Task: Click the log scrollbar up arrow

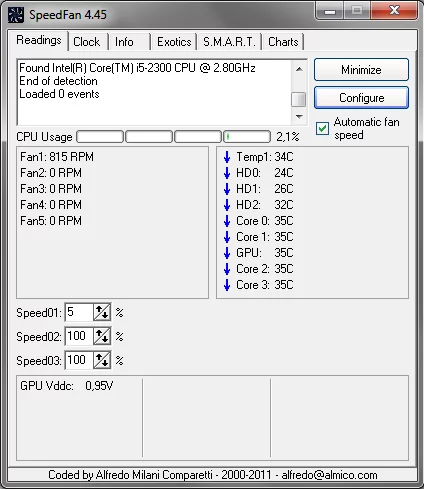Action: [299, 69]
